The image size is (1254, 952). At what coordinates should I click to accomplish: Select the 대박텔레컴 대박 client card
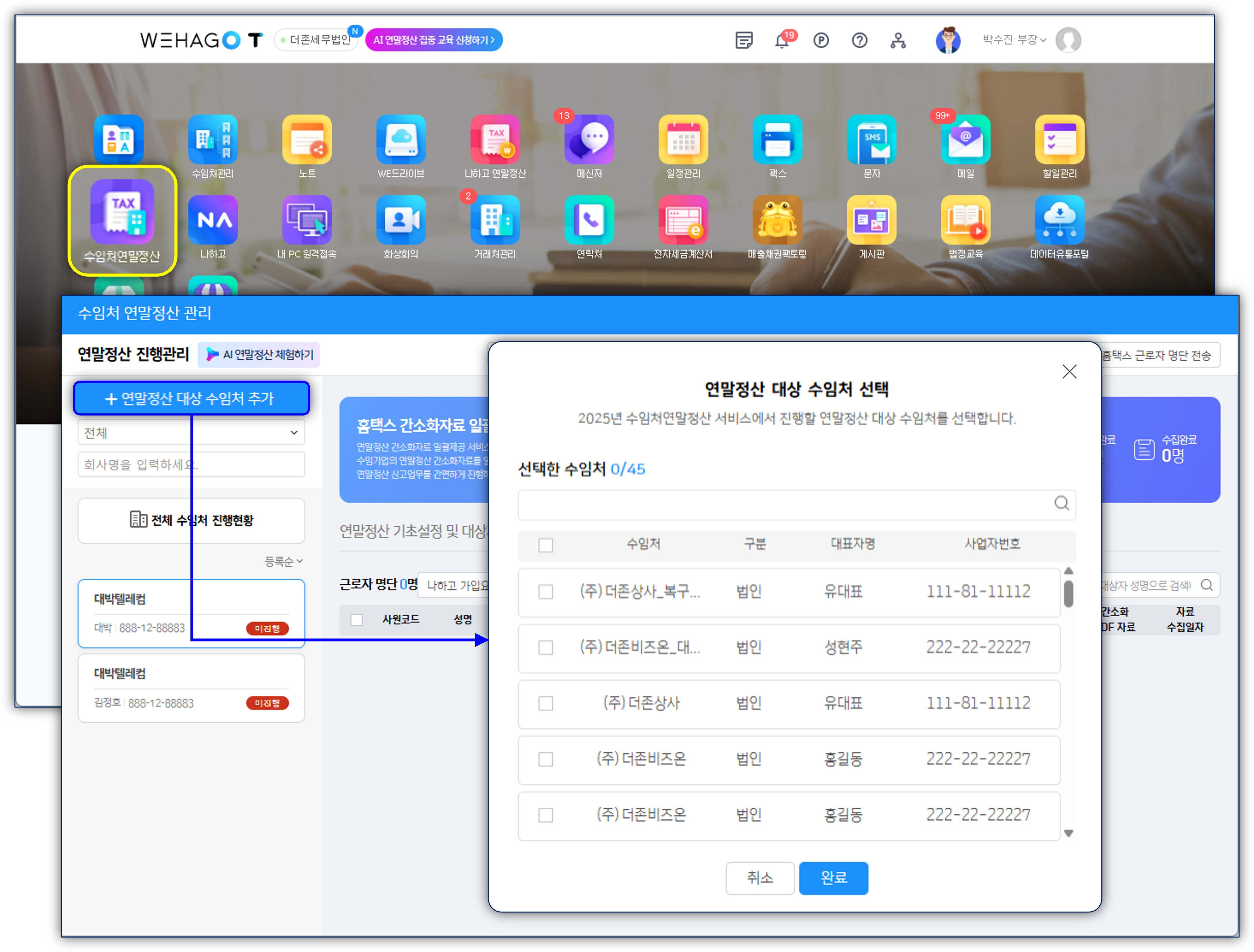(191, 613)
